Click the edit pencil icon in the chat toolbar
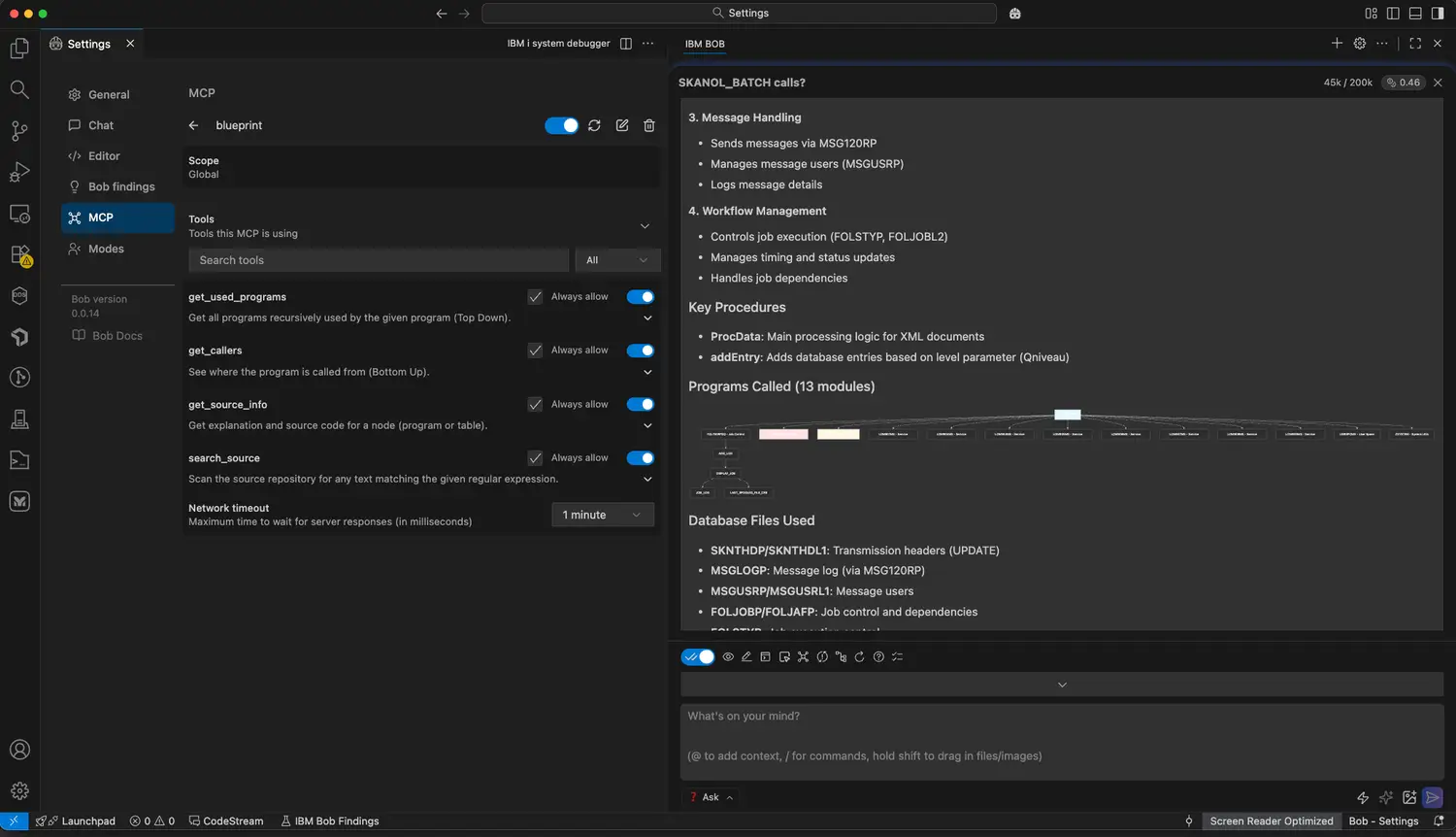The height and width of the screenshot is (837, 1456). [746, 656]
